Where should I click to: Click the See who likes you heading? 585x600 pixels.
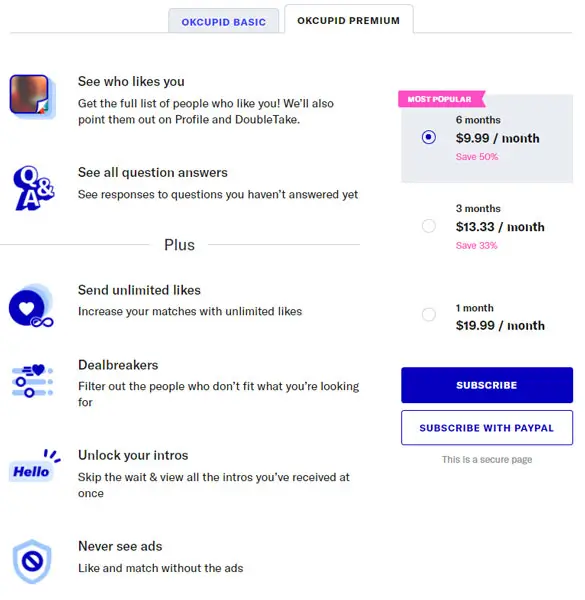pyautogui.click(x=131, y=82)
